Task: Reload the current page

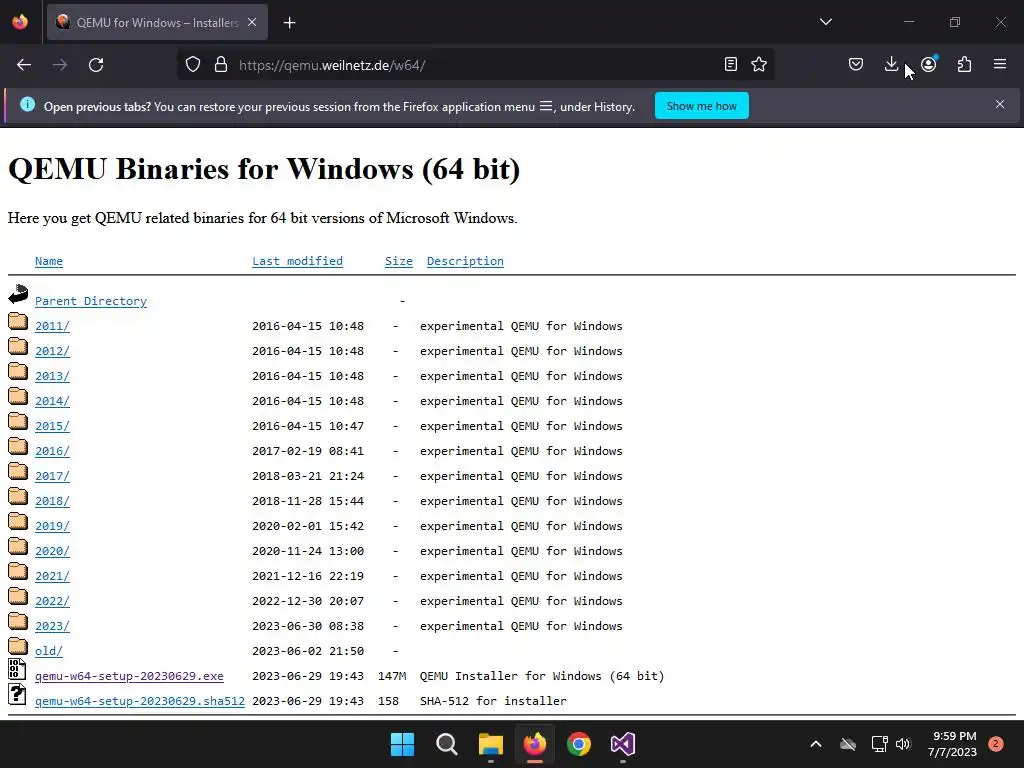Action: coord(96,65)
